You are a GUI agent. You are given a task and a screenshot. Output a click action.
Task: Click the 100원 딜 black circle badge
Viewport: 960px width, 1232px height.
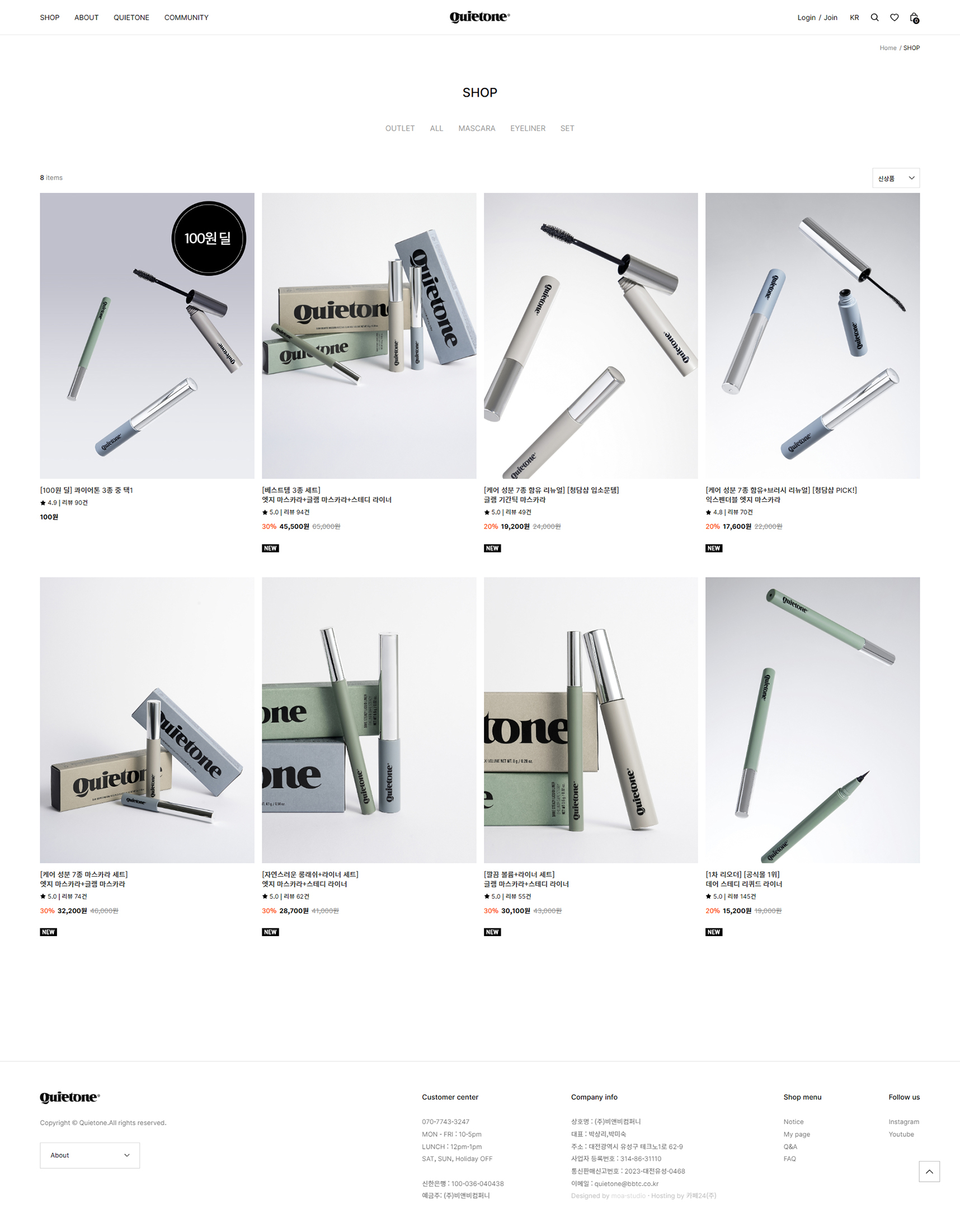[209, 238]
